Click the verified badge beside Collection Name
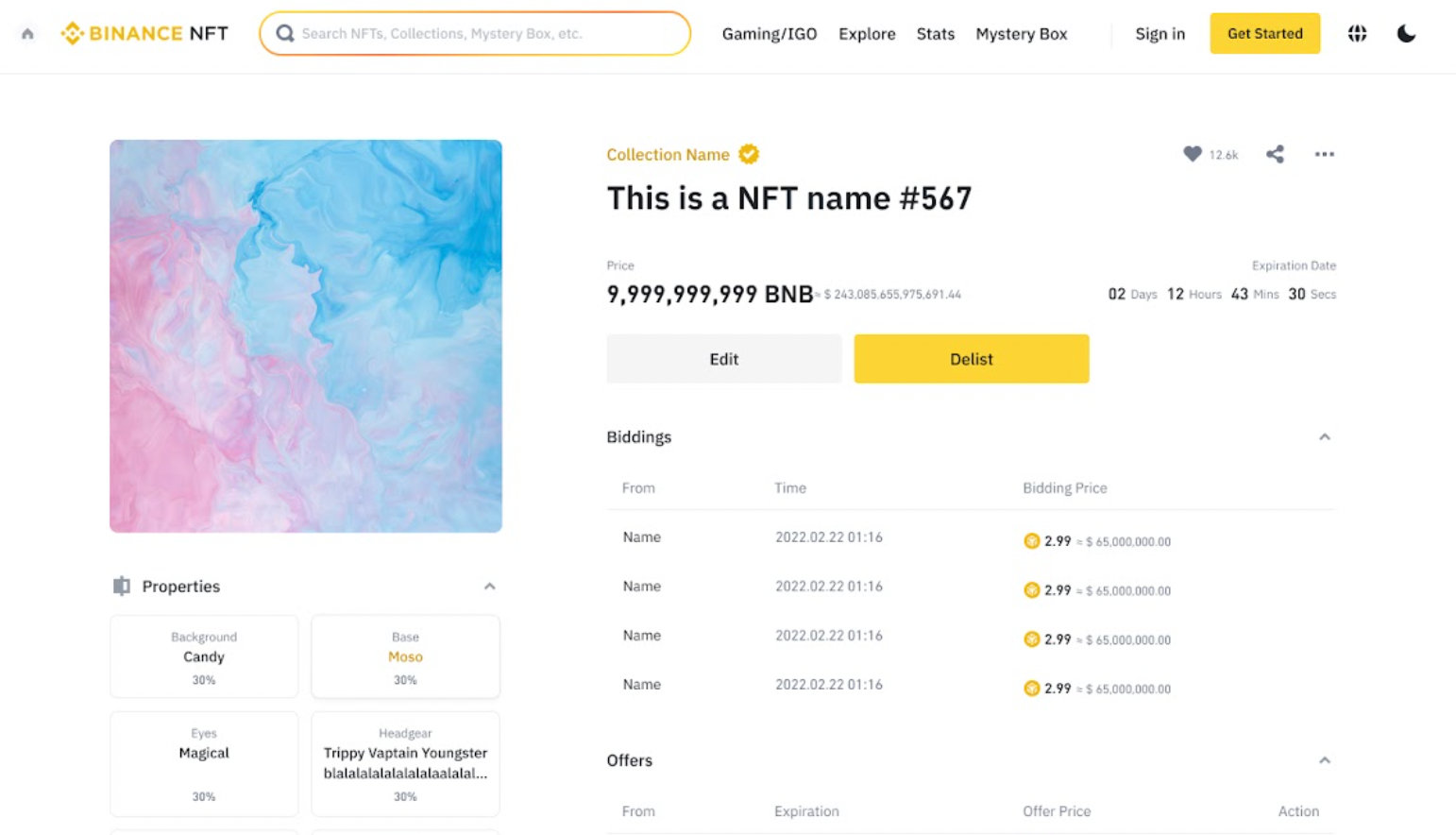Screen dimensions: 1456x835 click(x=749, y=154)
